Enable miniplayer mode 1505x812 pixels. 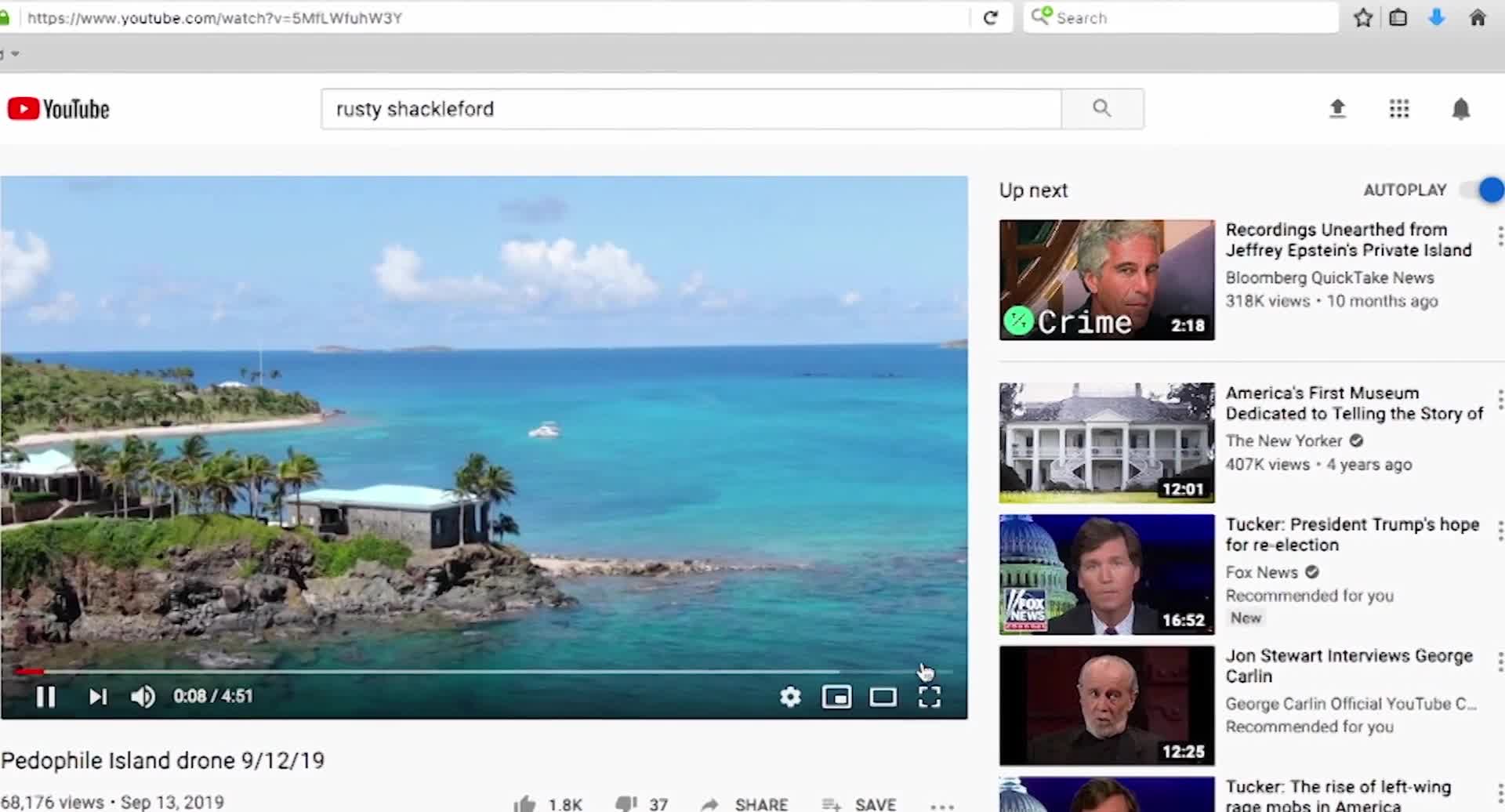836,697
